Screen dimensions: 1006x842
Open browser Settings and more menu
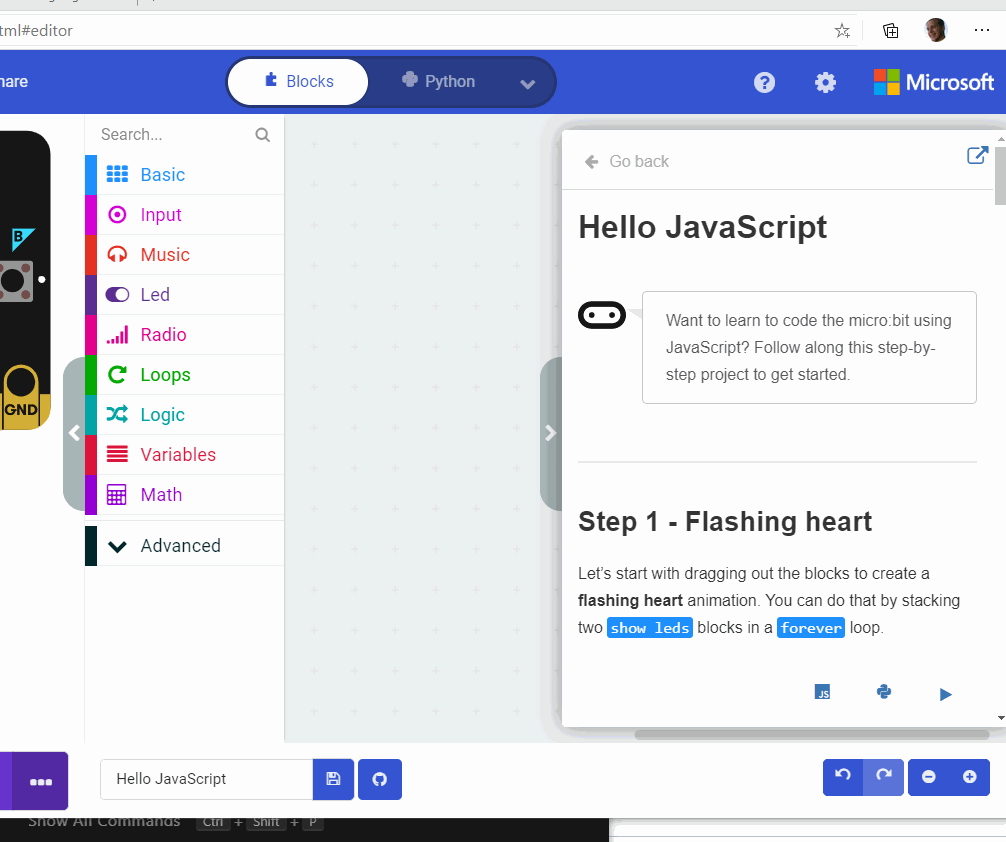pyautogui.click(x=982, y=30)
